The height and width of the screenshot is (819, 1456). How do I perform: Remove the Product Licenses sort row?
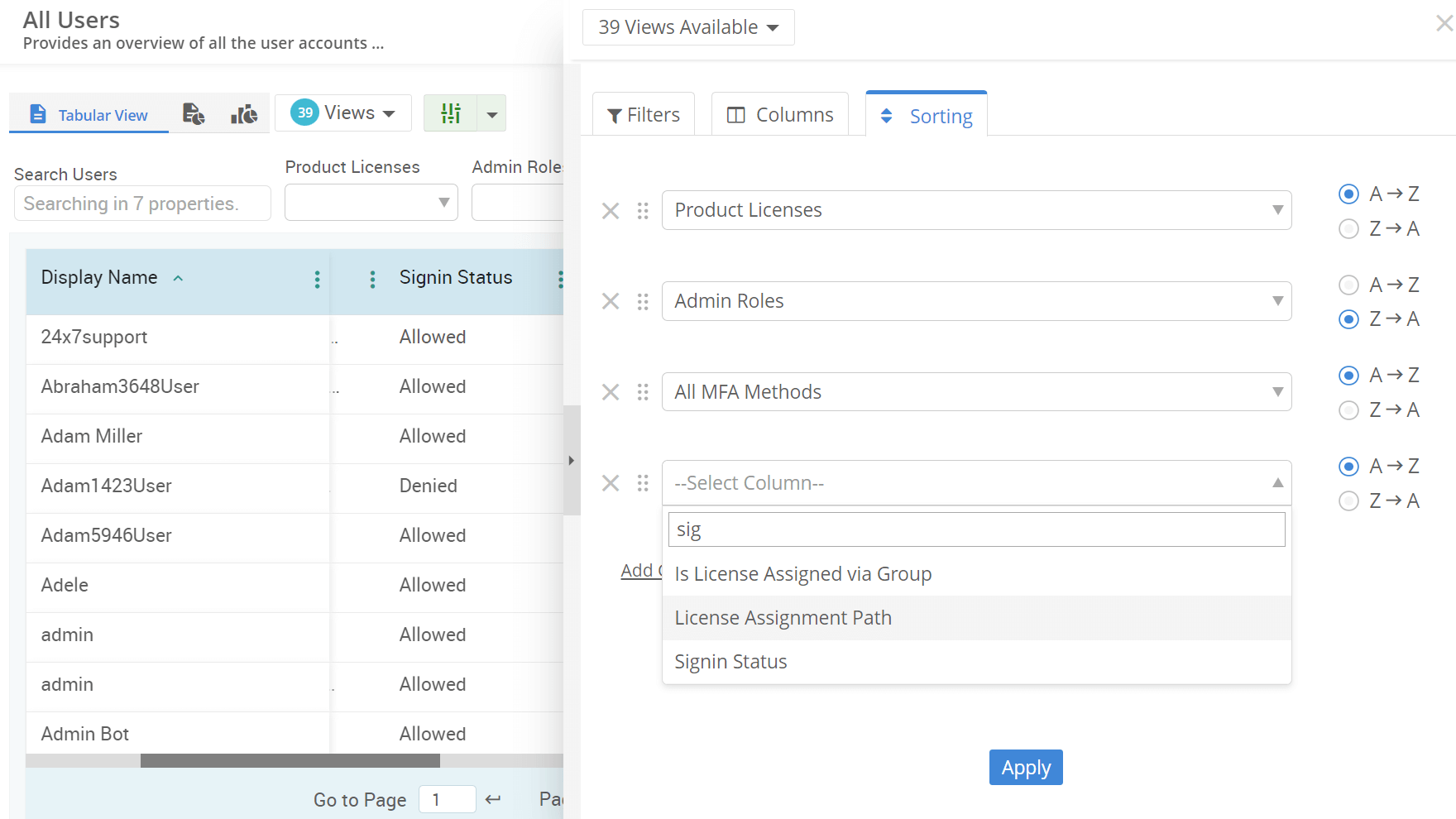611,211
